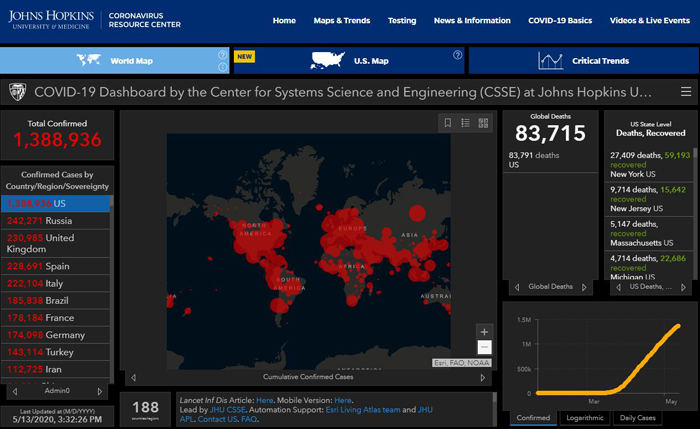
Task: Open the first Here link for the Lancet article
Action: (x=264, y=400)
